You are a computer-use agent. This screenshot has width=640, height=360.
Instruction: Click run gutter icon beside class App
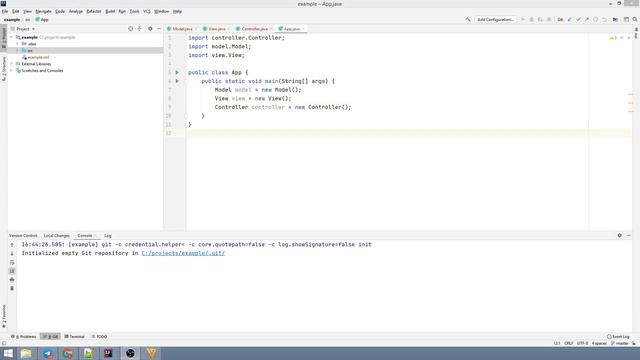pos(177,72)
